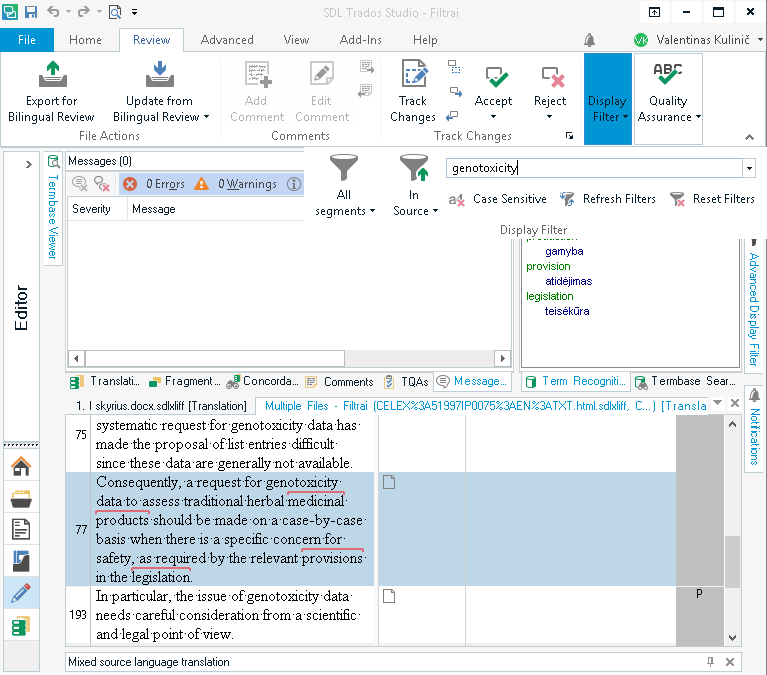Click Refresh Filters
The image size is (767, 675).
pyautogui.click(x=608, y=199)
